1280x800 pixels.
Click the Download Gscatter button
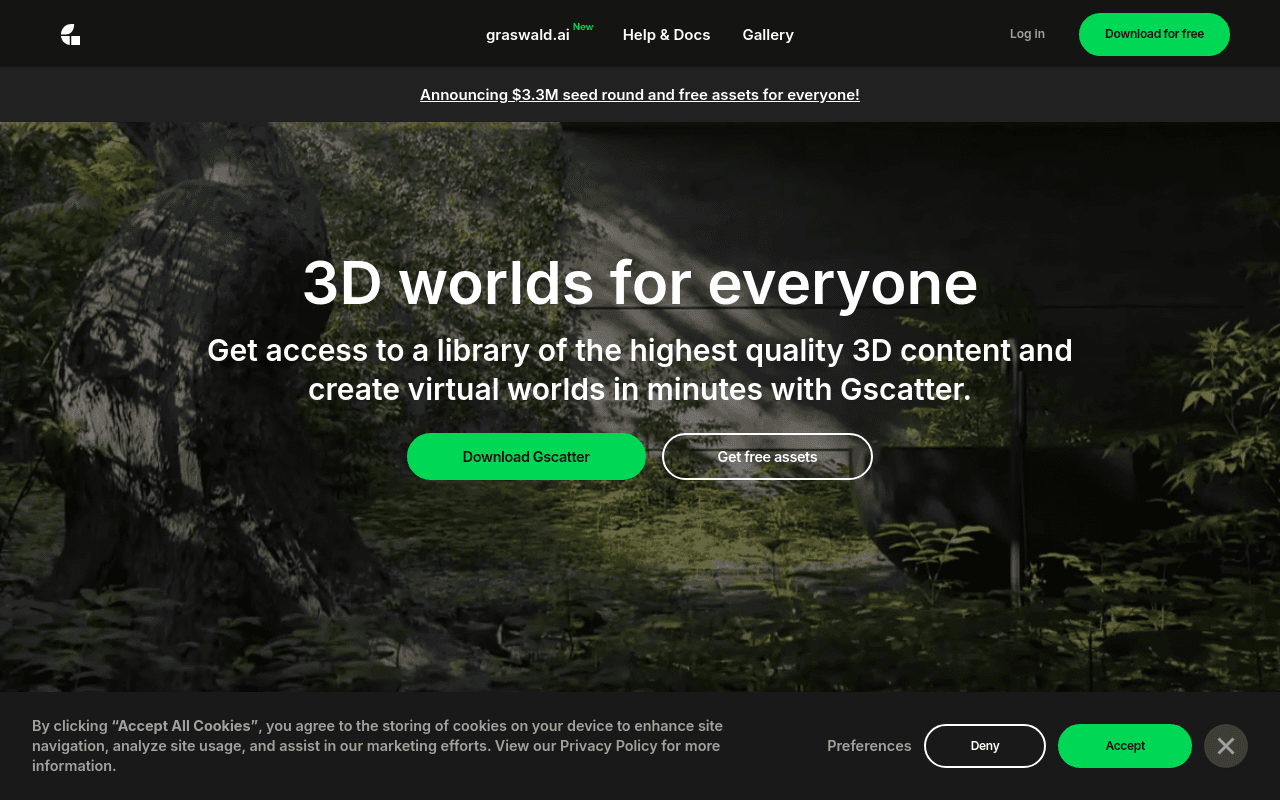[526, 457]
